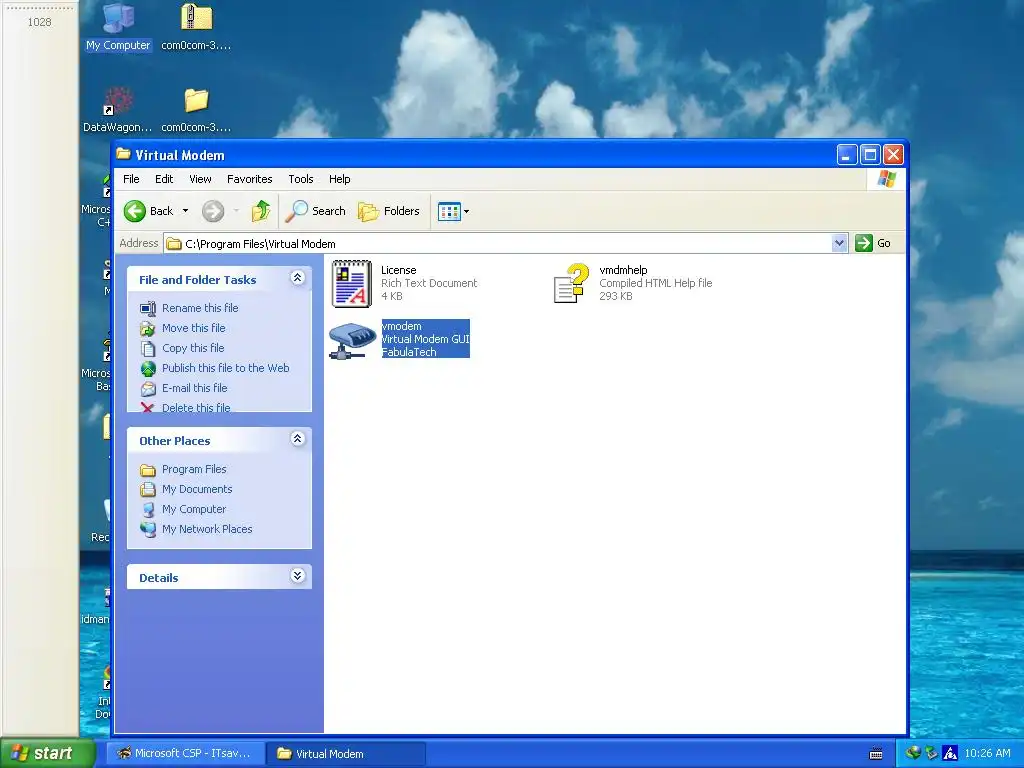Select the vmdmhelp help file icon

[x=571, y=283]
